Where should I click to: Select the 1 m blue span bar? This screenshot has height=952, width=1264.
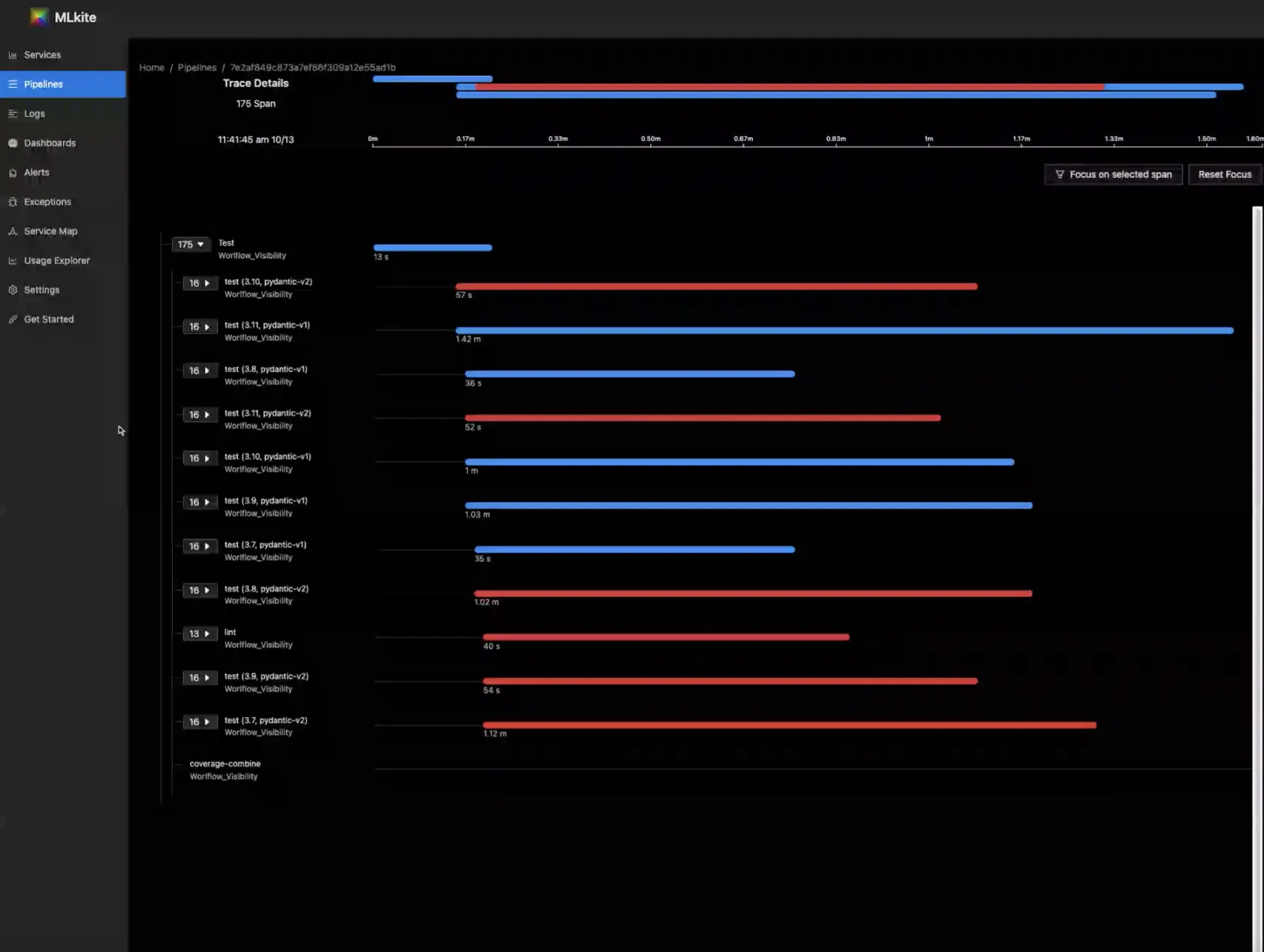(x=740, y=462)
